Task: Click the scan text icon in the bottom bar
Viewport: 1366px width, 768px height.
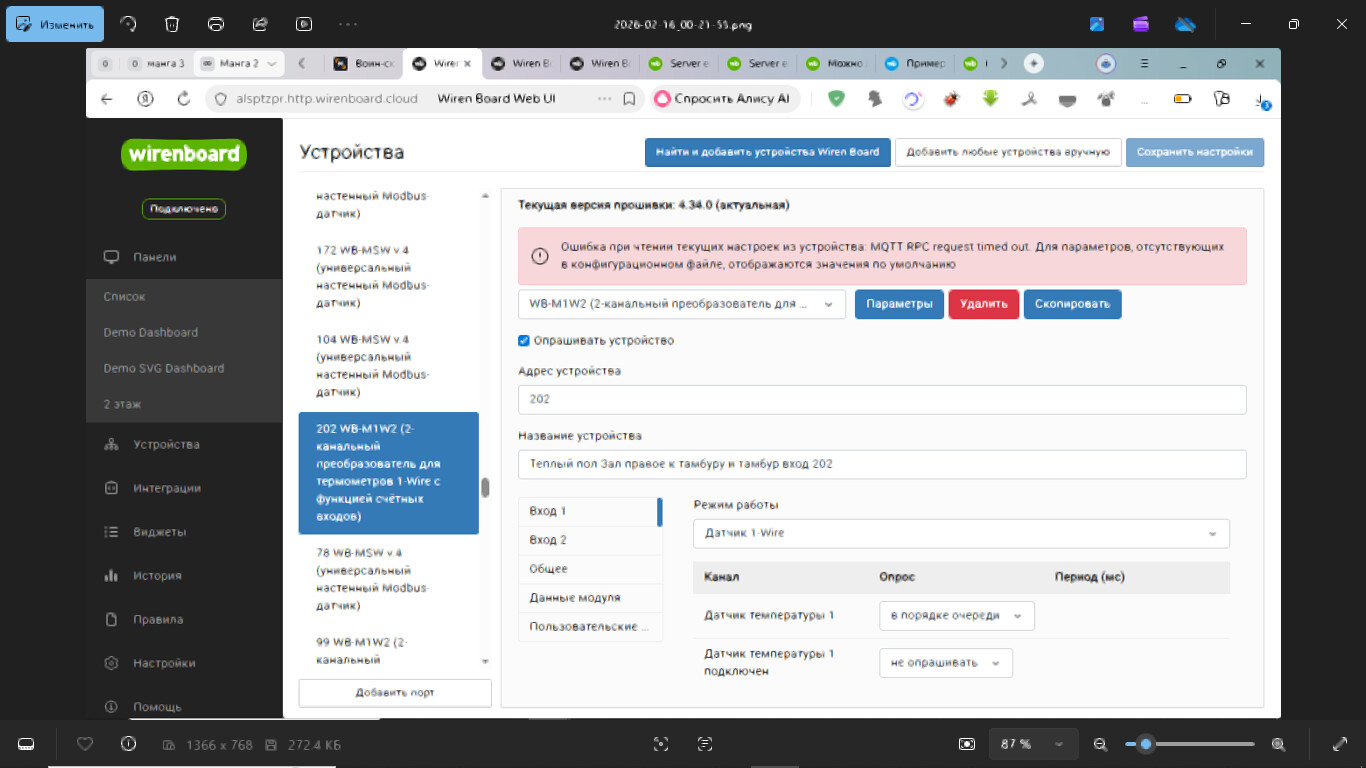Action: (x=705, y=744)
